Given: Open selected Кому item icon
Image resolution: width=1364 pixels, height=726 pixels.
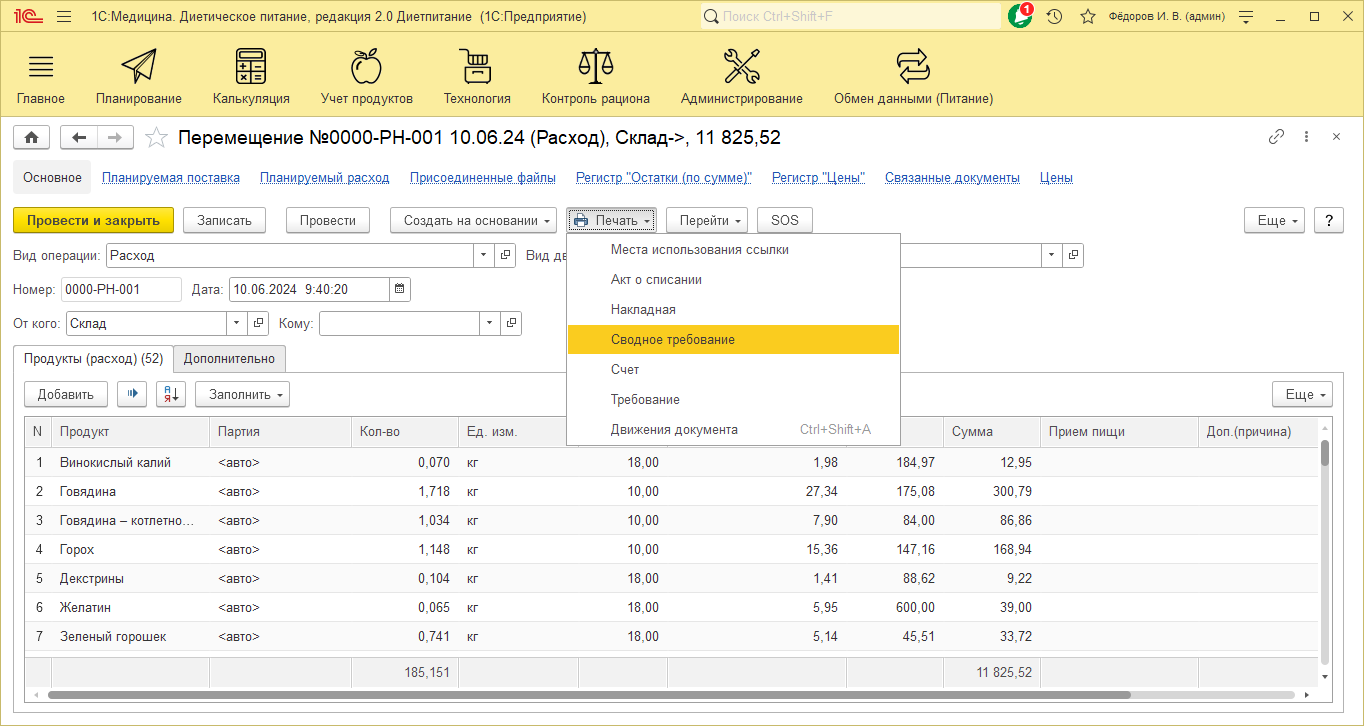Looking at the screenshot, I should 511,324.
